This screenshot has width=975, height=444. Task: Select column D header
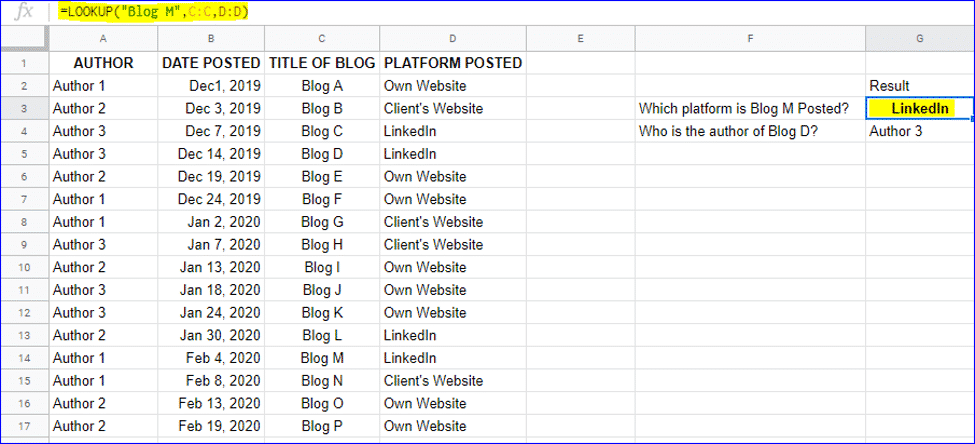pyautogui.click(x=453, y=39)
